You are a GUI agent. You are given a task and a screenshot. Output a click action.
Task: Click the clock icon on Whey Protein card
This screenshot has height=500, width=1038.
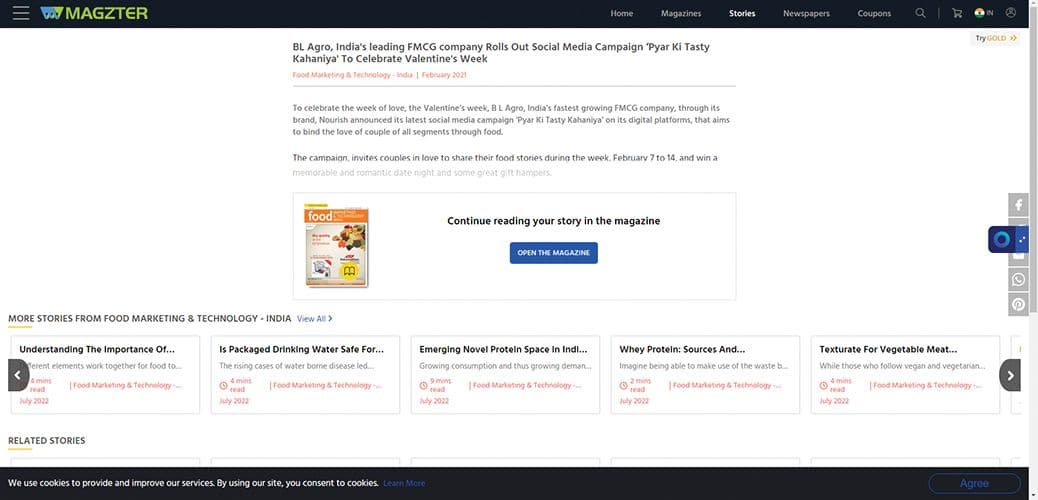tap(623, 385)
